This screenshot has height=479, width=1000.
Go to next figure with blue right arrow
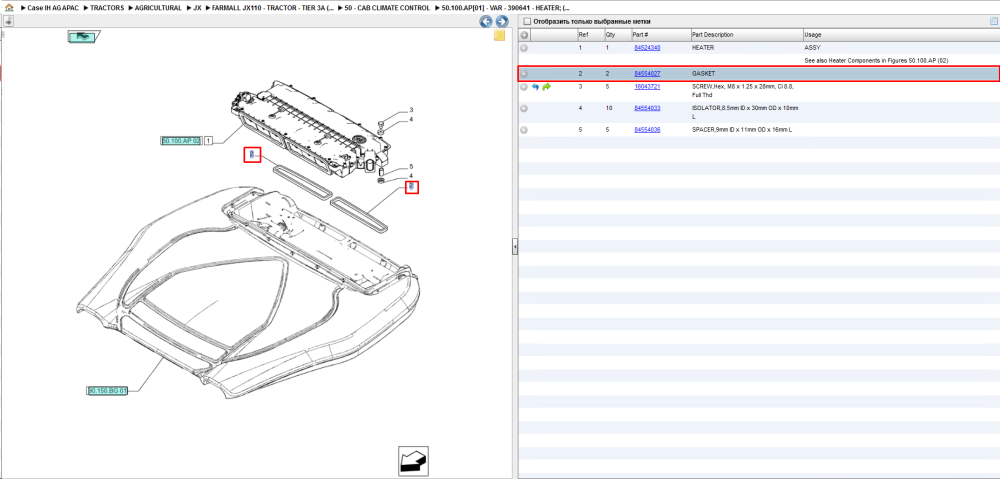pyautogui.click(x=502, y=22)
